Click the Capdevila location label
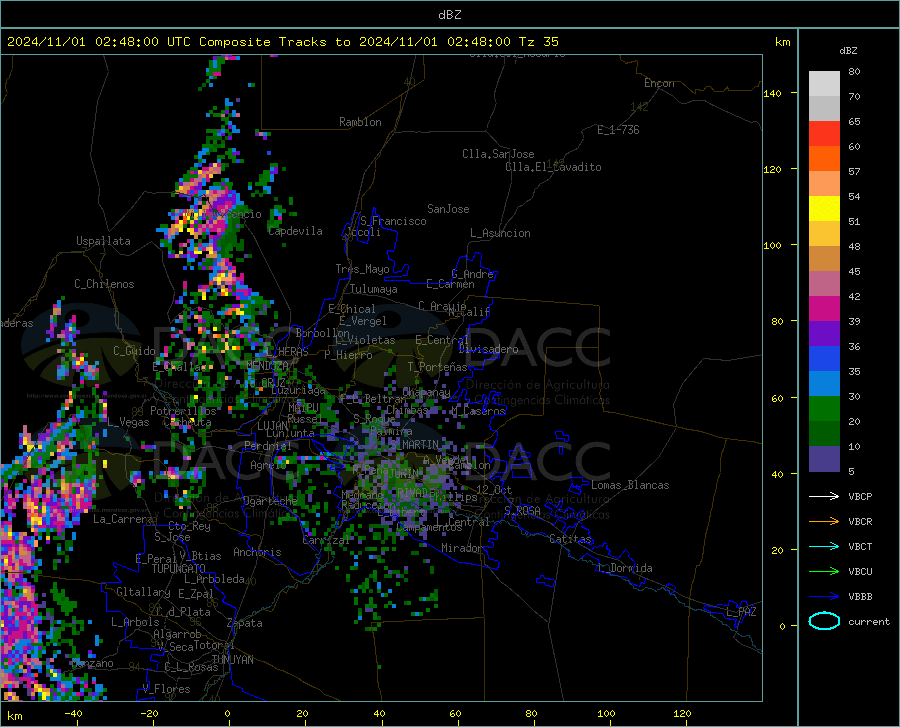This screenshot has height=727, width=900. (x=296, y=231)
